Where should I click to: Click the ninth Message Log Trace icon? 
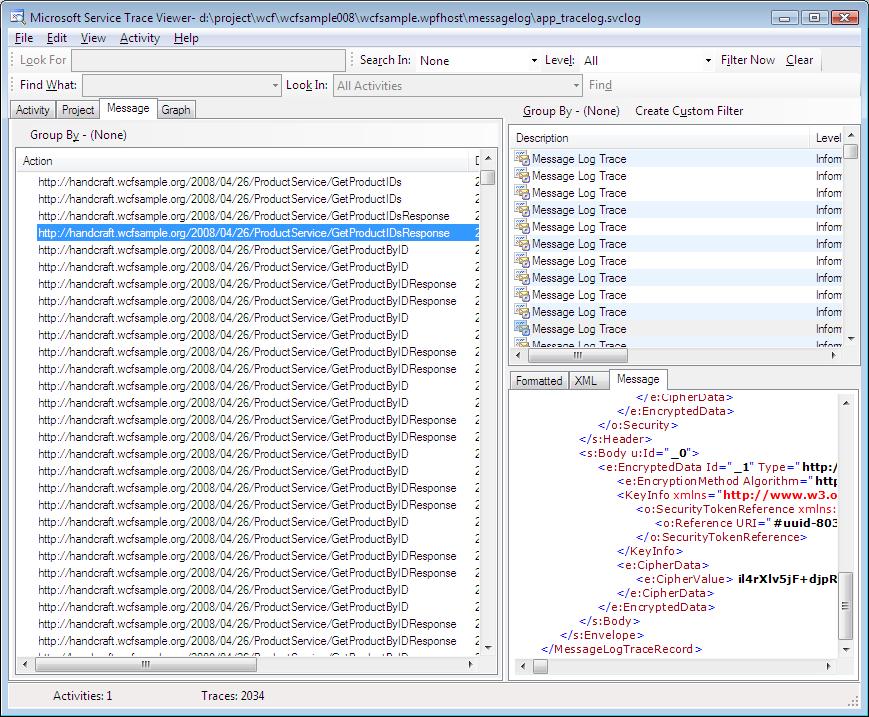[x=522, y=295]
